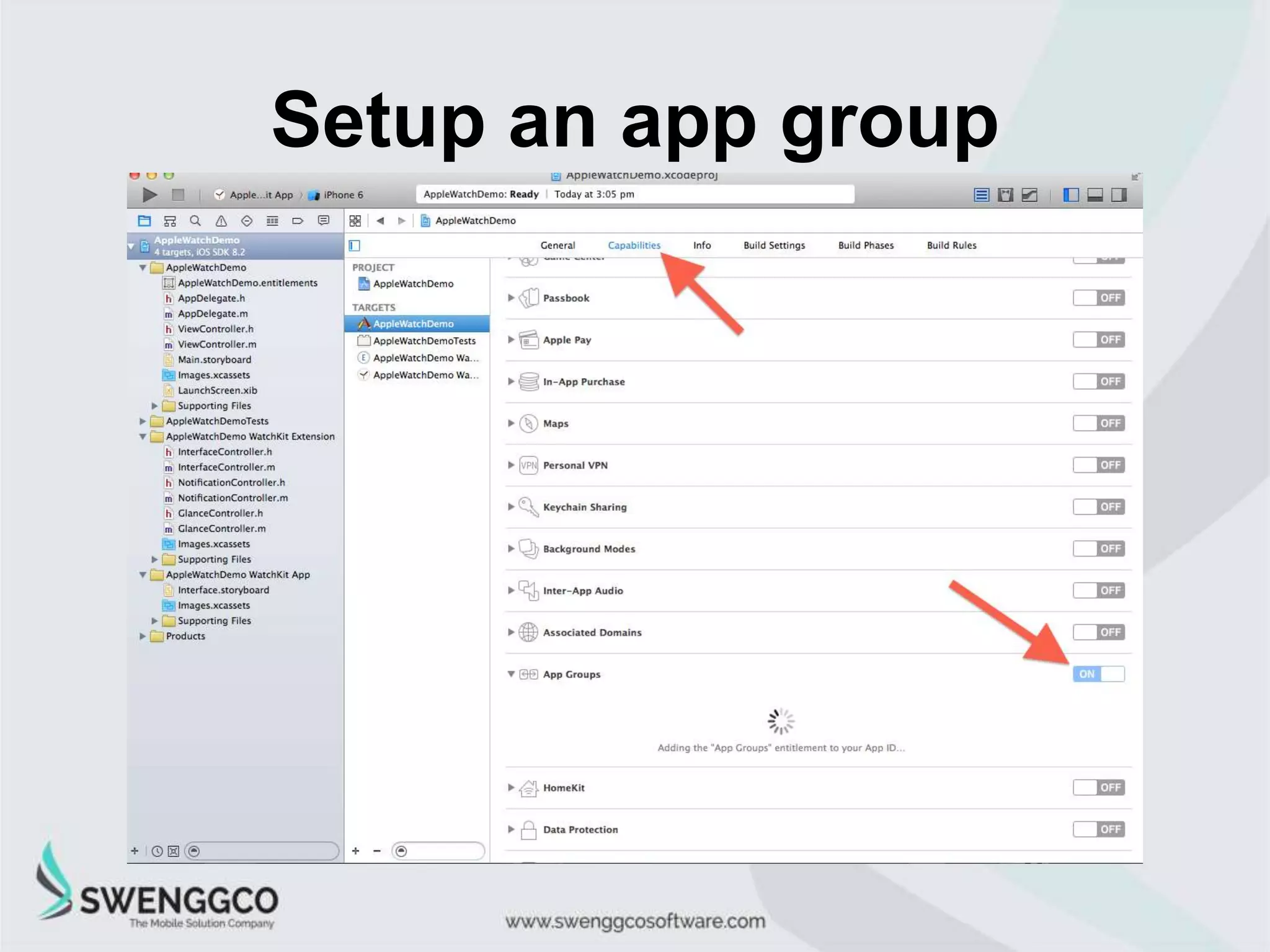Screen dimensions: 1270x952
Task: Enable Associated Domains switch
Action: tap(1099, 632)
